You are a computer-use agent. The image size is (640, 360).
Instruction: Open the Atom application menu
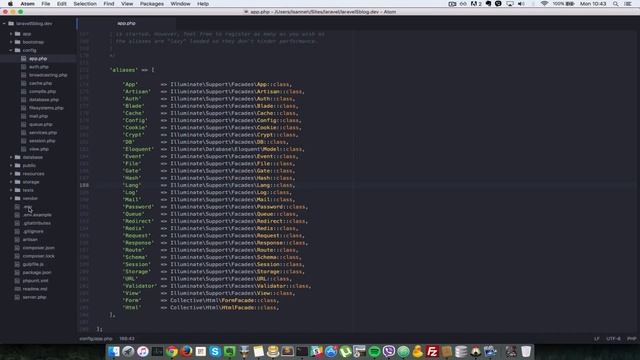click(x=28, y=4)
